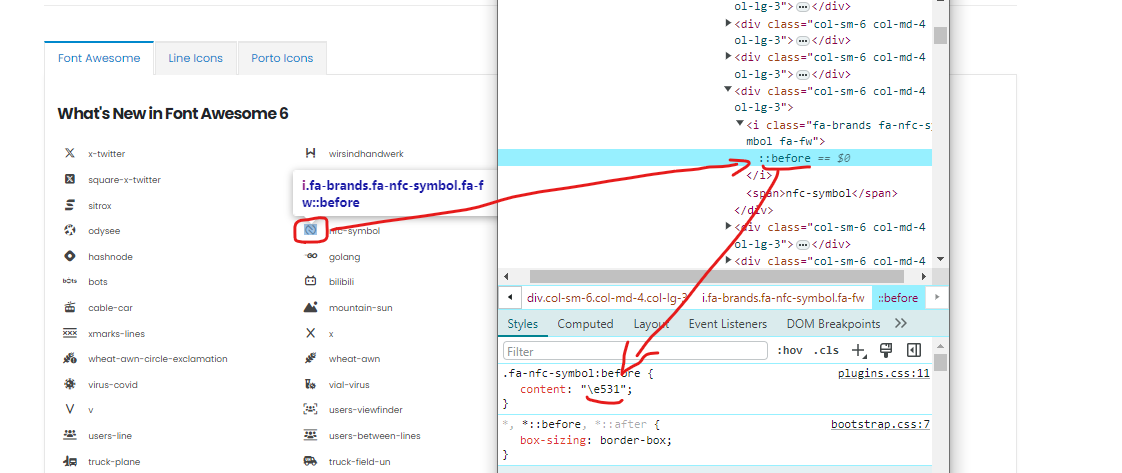Toggle the computed styles sidebar icon
This screenshot has height=473, width=1122.
tap(913, 350)
